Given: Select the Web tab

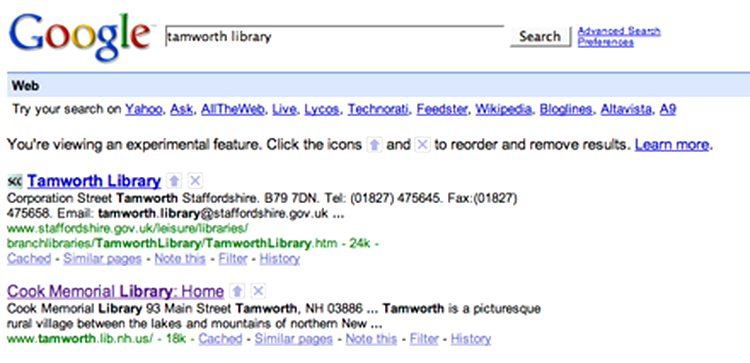Looking at the screenshot, I should 26,86.
